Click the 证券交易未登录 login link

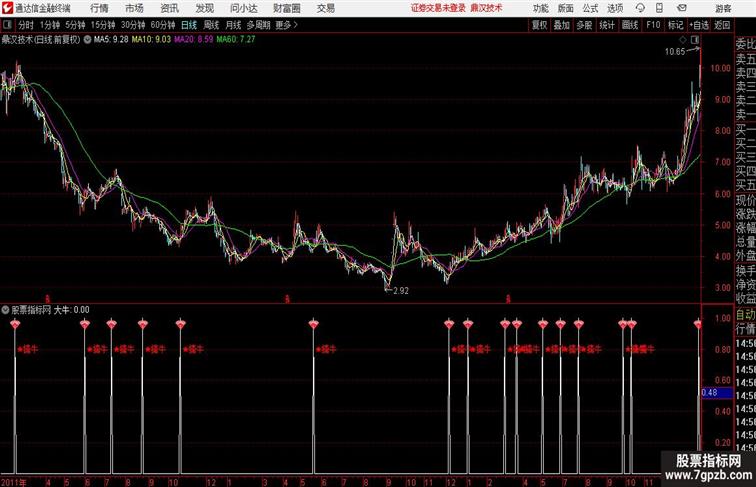tap(439, 8)
